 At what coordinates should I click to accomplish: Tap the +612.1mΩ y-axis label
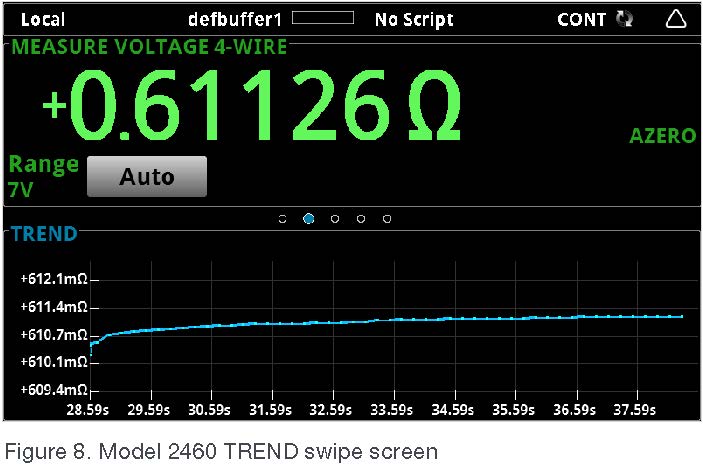pyautogui.click(x=54, y=278)
